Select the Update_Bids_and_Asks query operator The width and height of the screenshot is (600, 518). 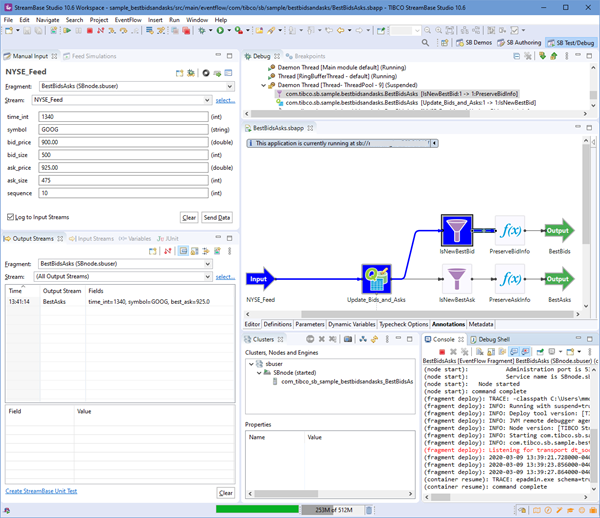377,279
